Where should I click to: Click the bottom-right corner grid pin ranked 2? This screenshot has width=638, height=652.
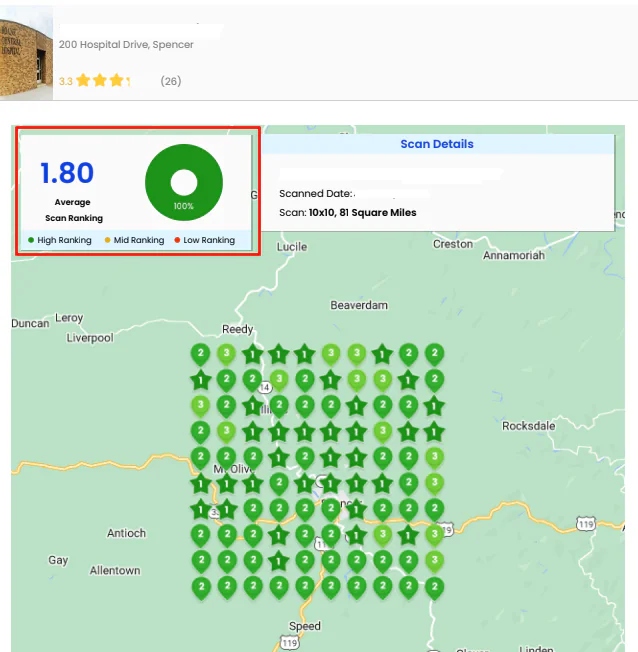435,588
